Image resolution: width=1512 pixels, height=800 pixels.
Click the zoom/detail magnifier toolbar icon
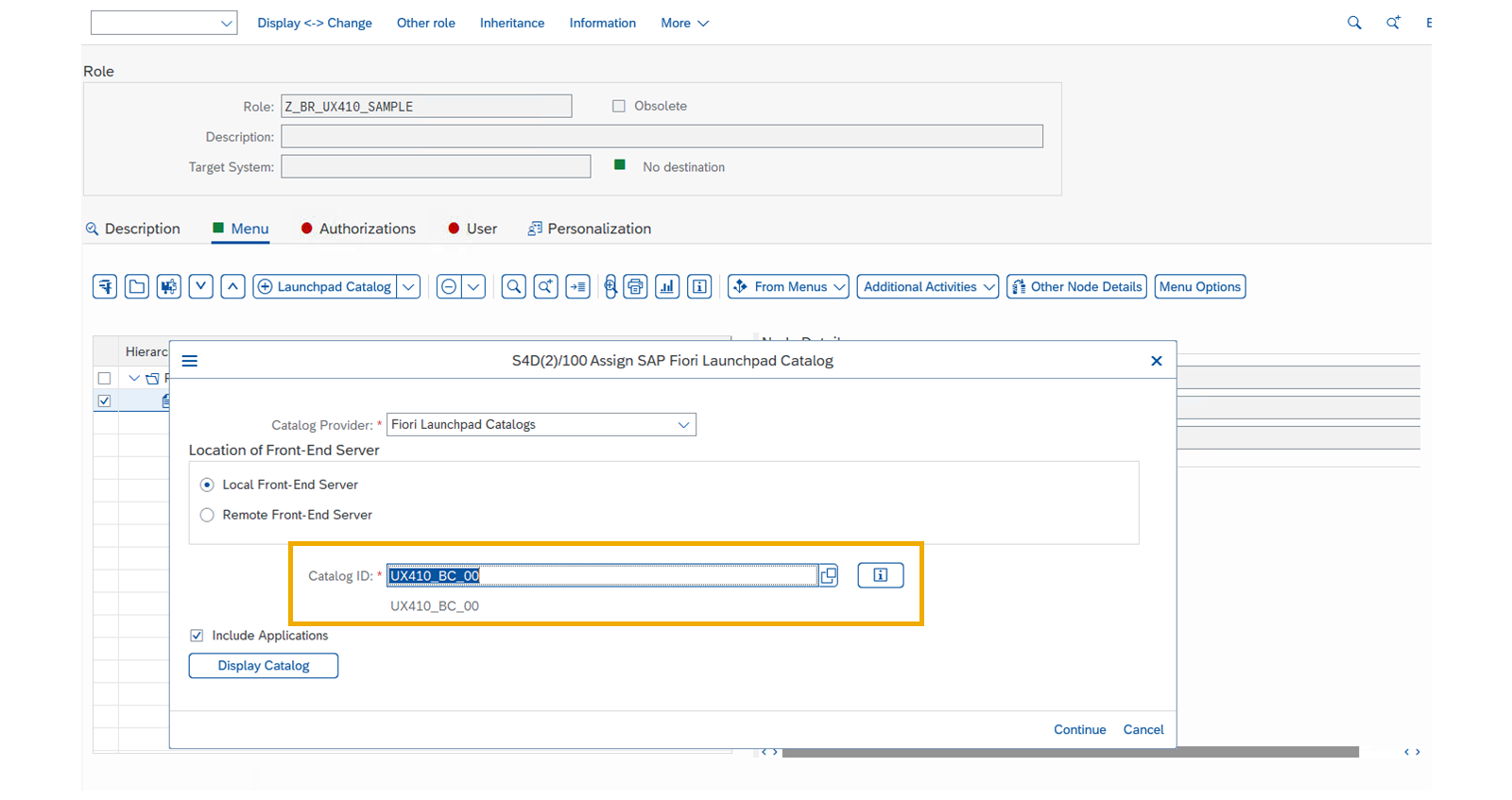[610, 286]
